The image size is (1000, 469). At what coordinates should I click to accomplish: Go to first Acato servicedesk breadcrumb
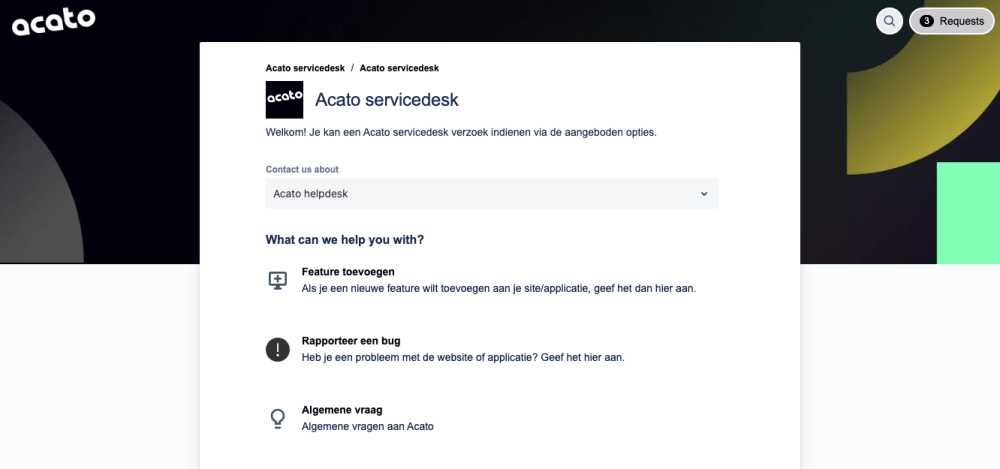pos(305,68)
